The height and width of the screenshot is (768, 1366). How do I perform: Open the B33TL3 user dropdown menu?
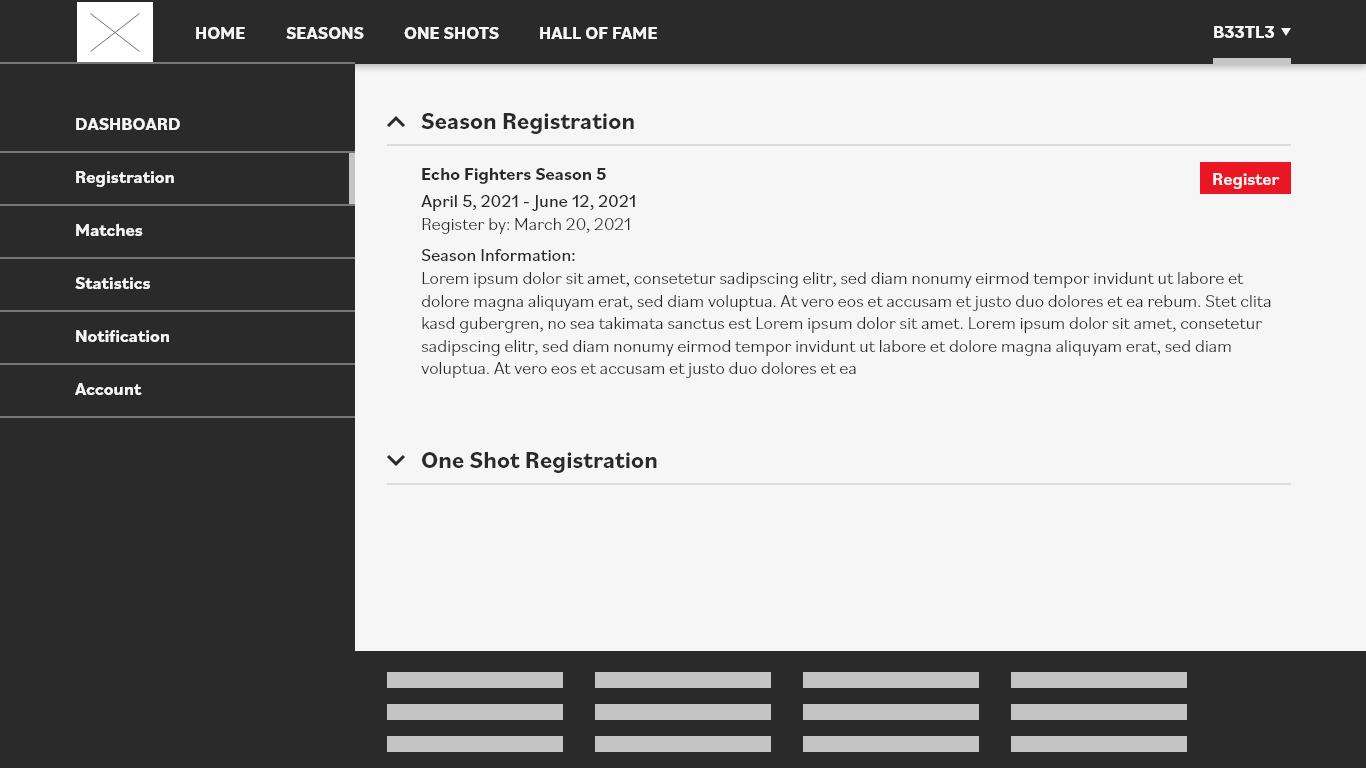tap(1252, 32)
